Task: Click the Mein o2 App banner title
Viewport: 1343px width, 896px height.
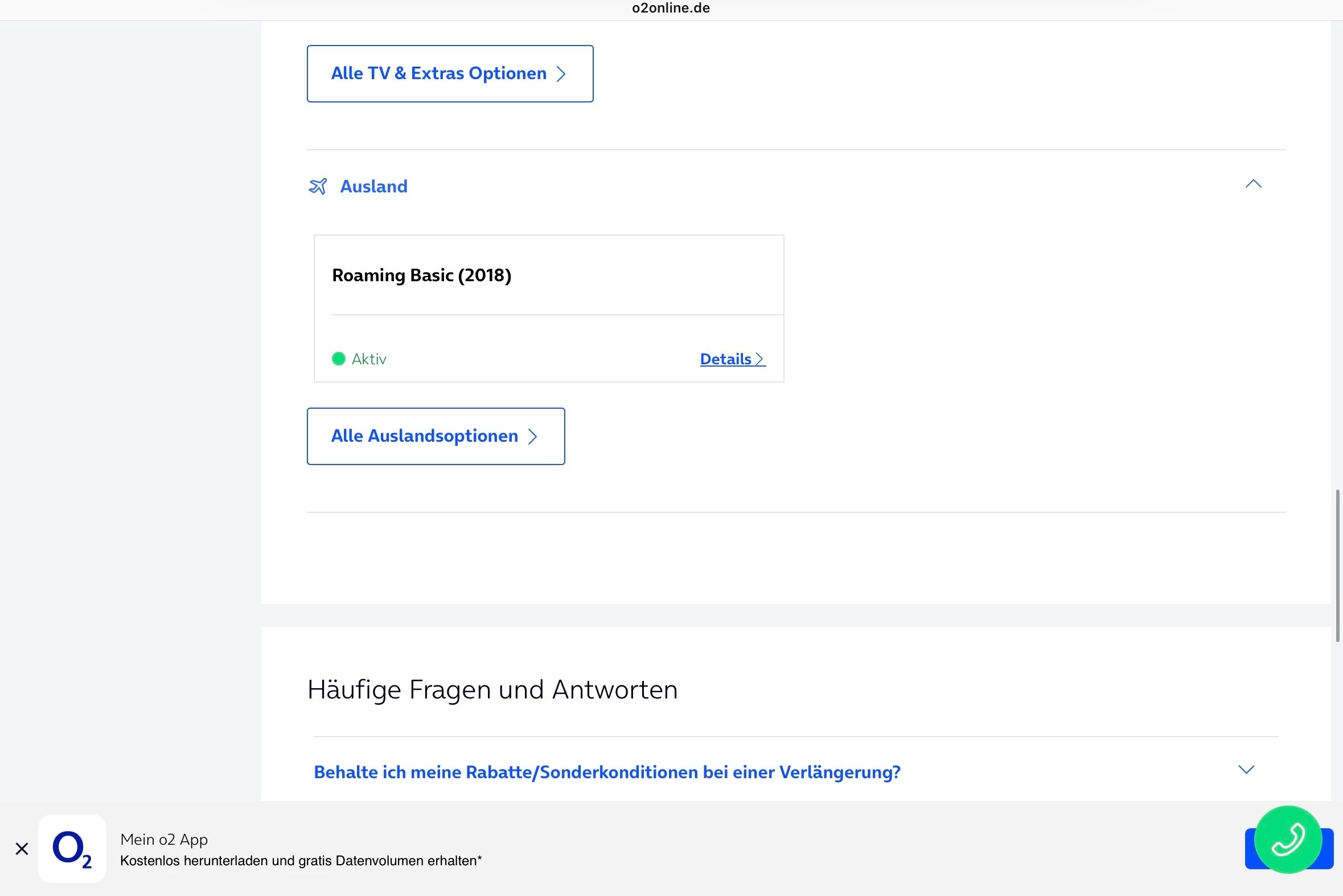Action: (x=164, y=840)
